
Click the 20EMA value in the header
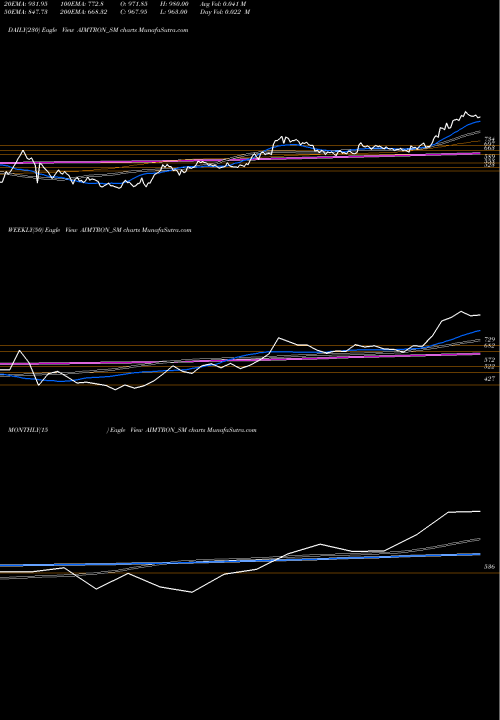(x=26, y=4)
